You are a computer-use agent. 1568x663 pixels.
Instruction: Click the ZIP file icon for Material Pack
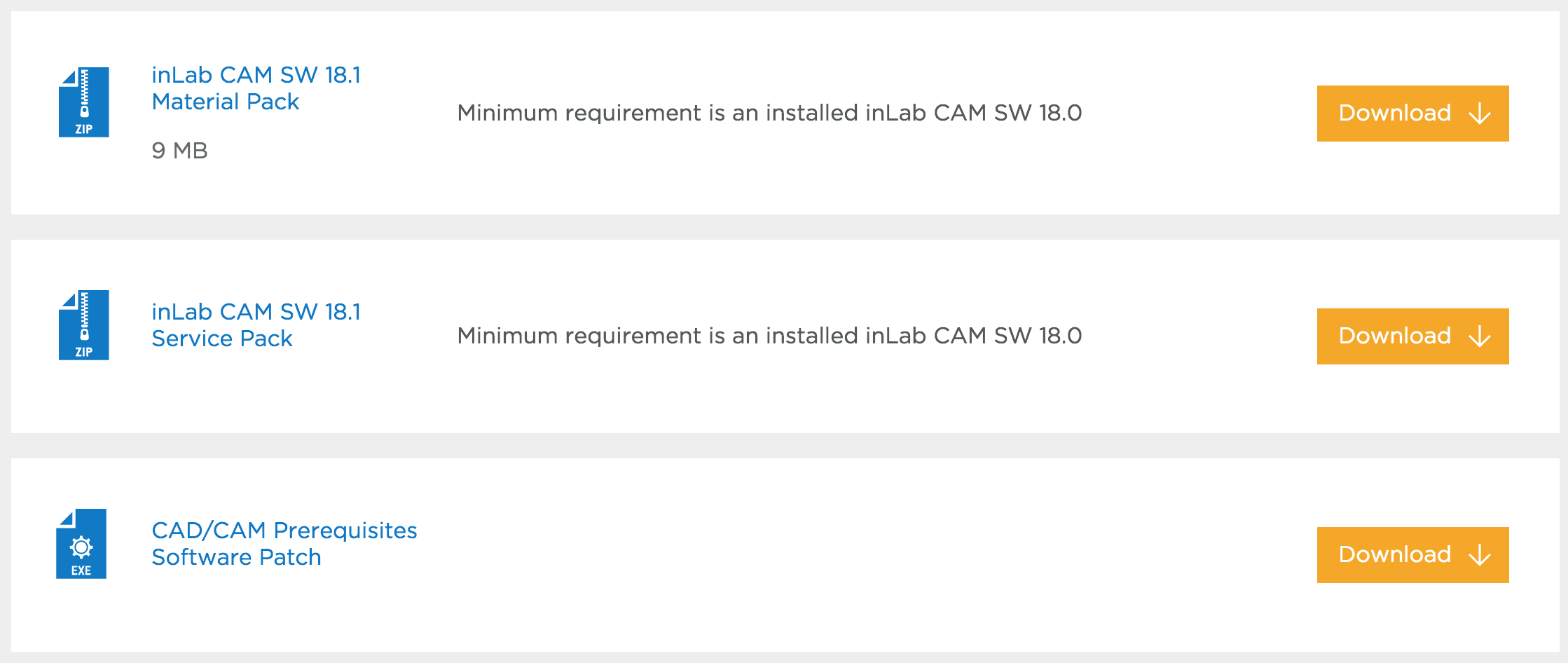click(83, 102)
